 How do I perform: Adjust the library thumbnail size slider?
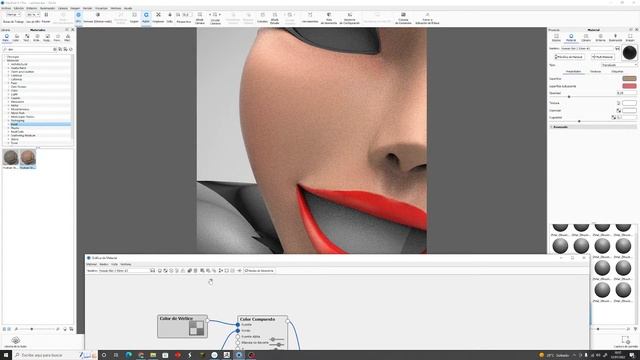pyautogui.click(x=32, y=329)
